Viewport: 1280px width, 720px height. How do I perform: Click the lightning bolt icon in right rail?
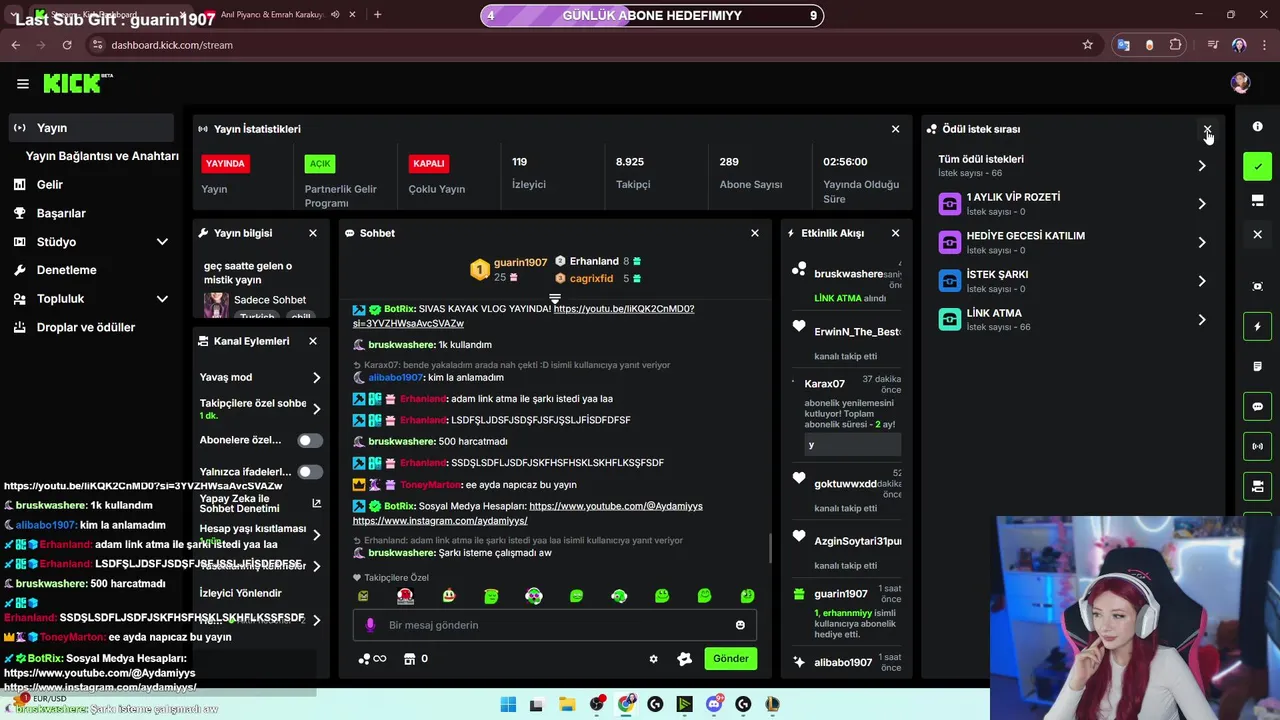click(x=1257, y=327)
